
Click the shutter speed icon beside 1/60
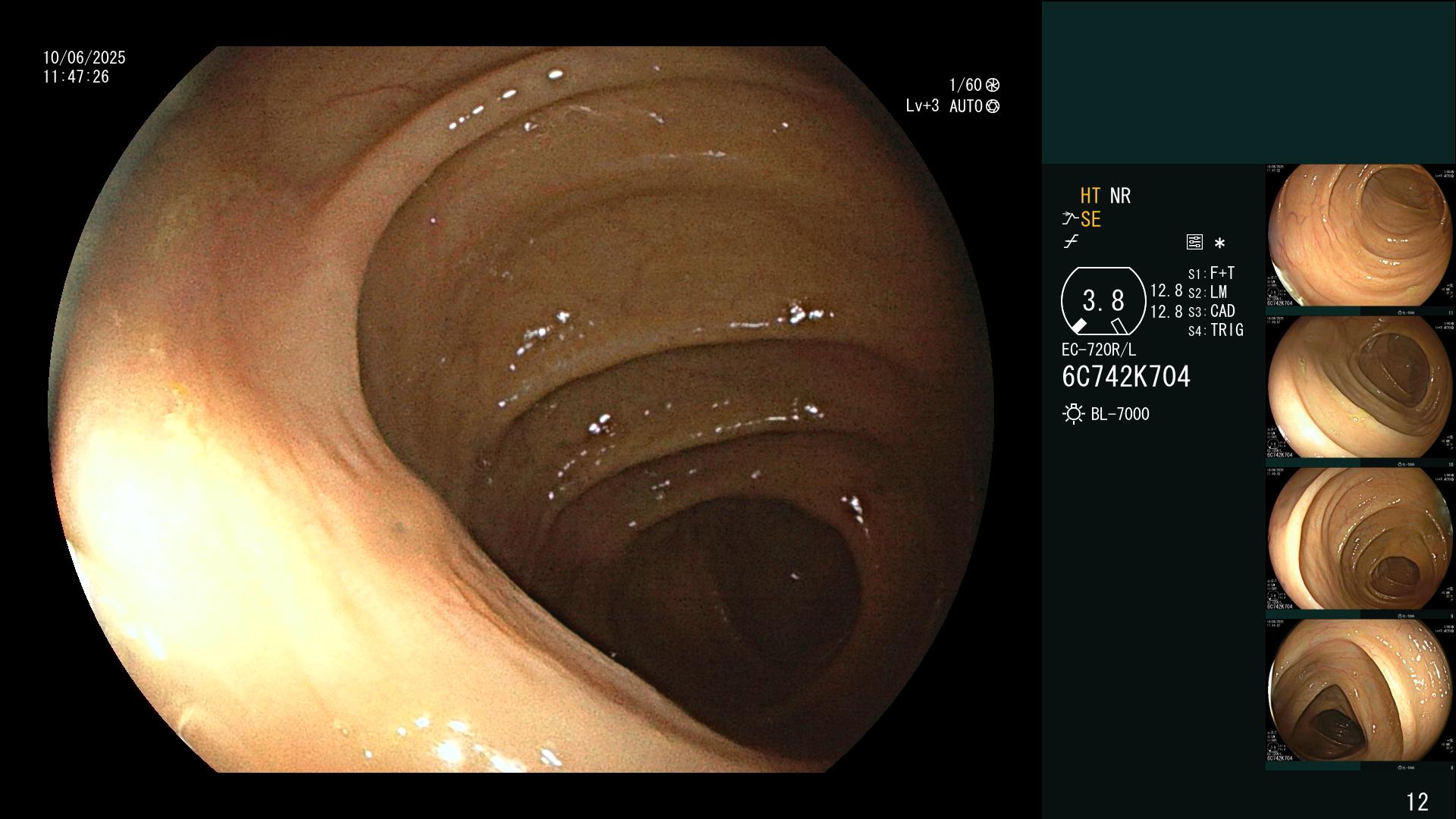(x=993, y=85)
